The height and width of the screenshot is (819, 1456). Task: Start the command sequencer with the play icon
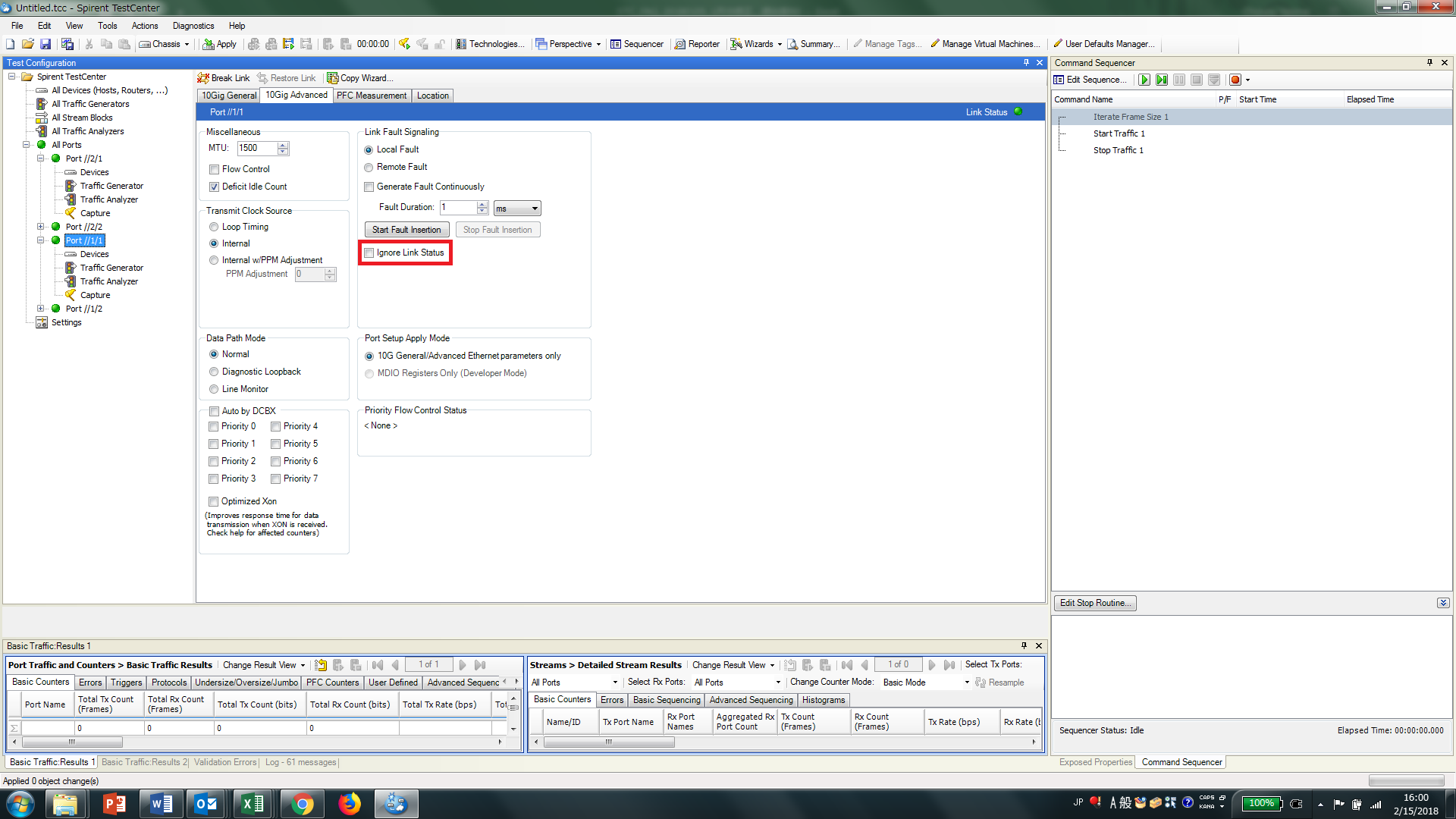point(1144,80)
